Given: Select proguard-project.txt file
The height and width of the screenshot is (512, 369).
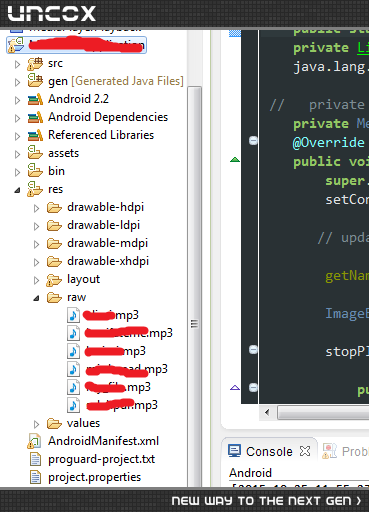Looking at the screenshot, I should pos(102,459).
